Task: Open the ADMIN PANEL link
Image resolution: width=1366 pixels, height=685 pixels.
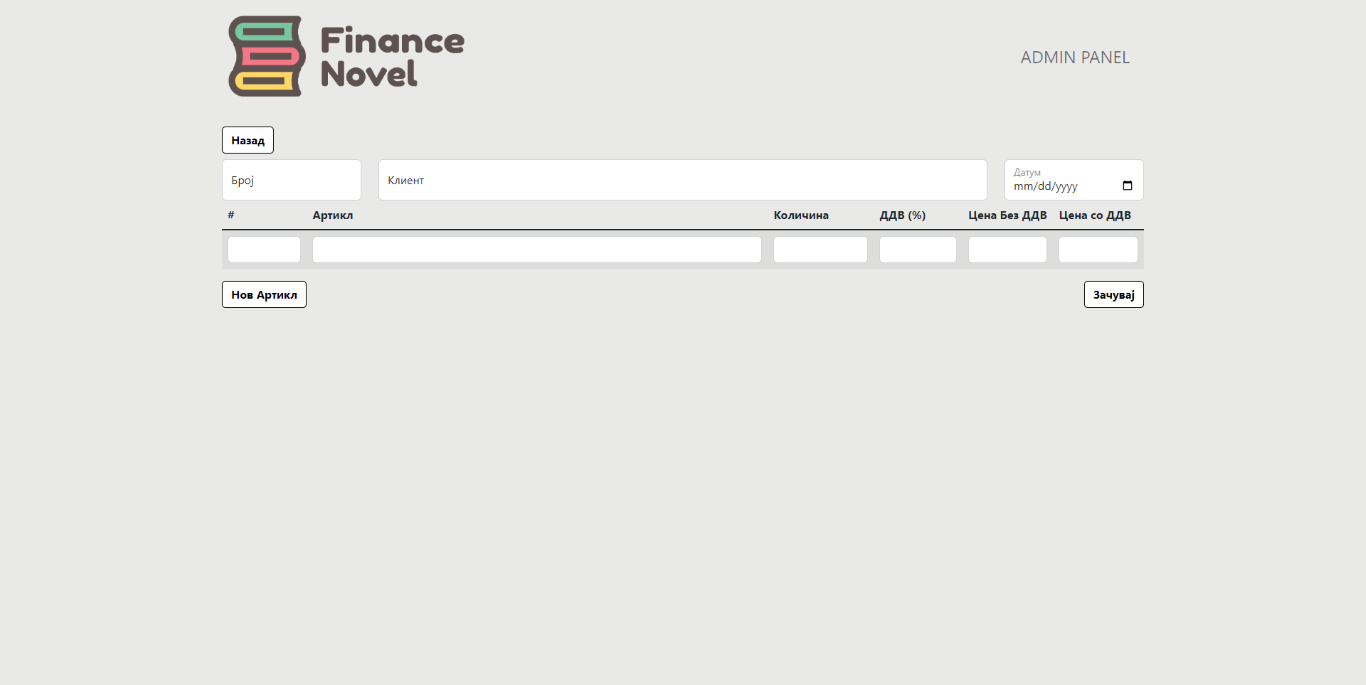Action: point(1074,57)
